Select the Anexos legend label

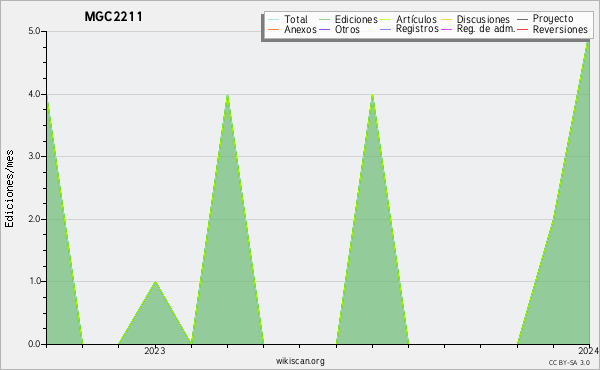[300, 29]
